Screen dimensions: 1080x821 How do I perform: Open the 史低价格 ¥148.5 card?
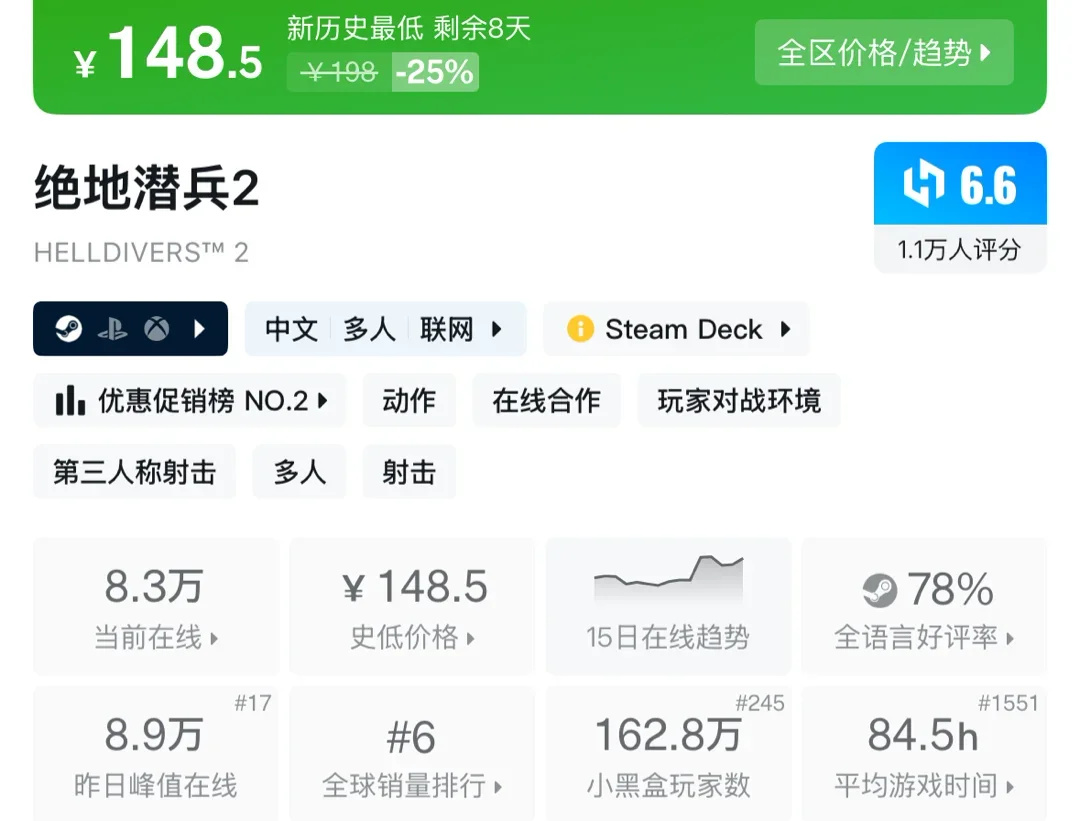412,606
